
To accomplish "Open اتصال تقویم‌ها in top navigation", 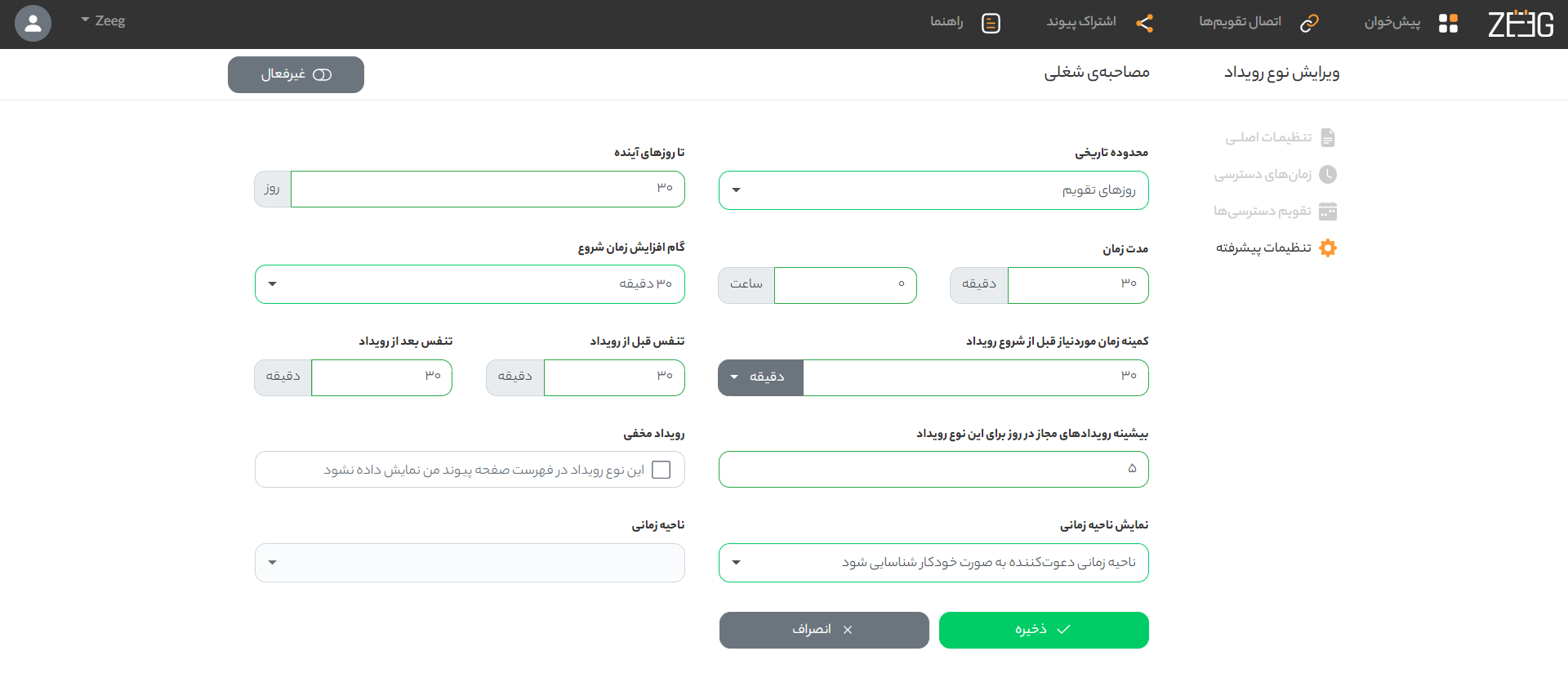I will [1240, 21].
